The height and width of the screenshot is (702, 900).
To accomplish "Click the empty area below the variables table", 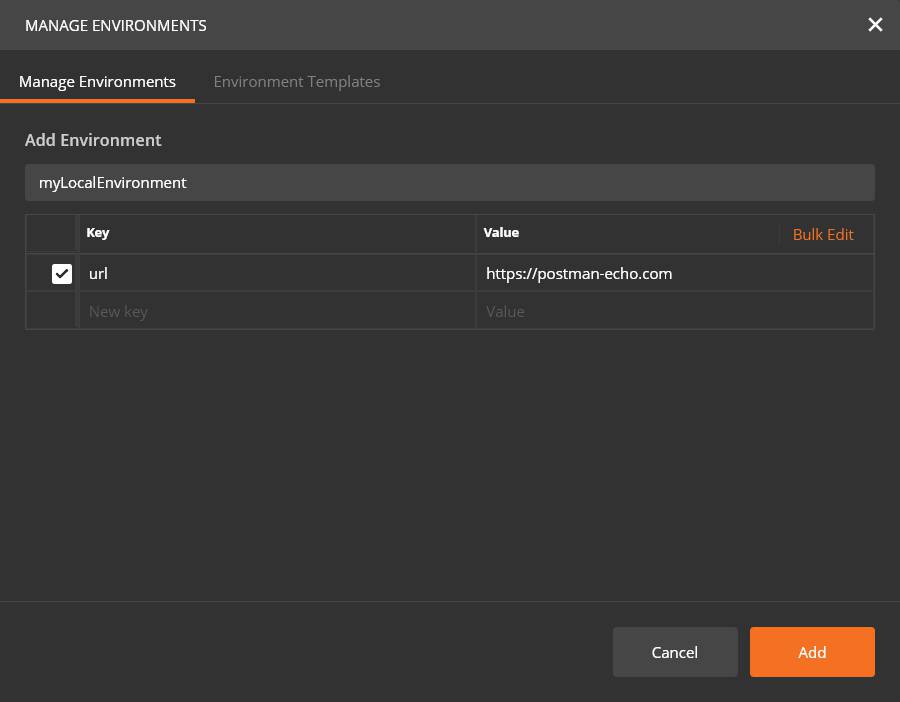I will coord(450,460).
